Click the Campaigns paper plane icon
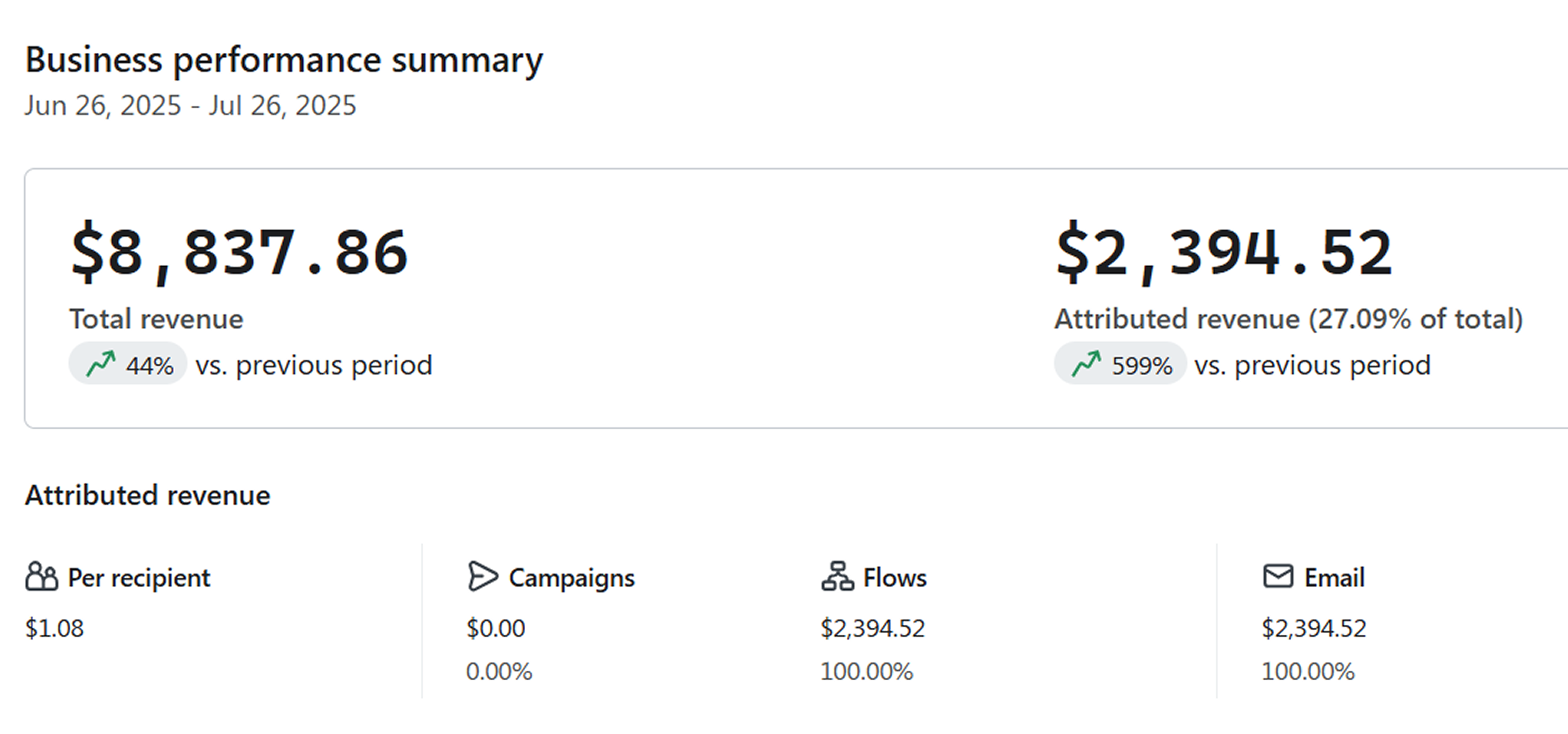 point(483,576)
